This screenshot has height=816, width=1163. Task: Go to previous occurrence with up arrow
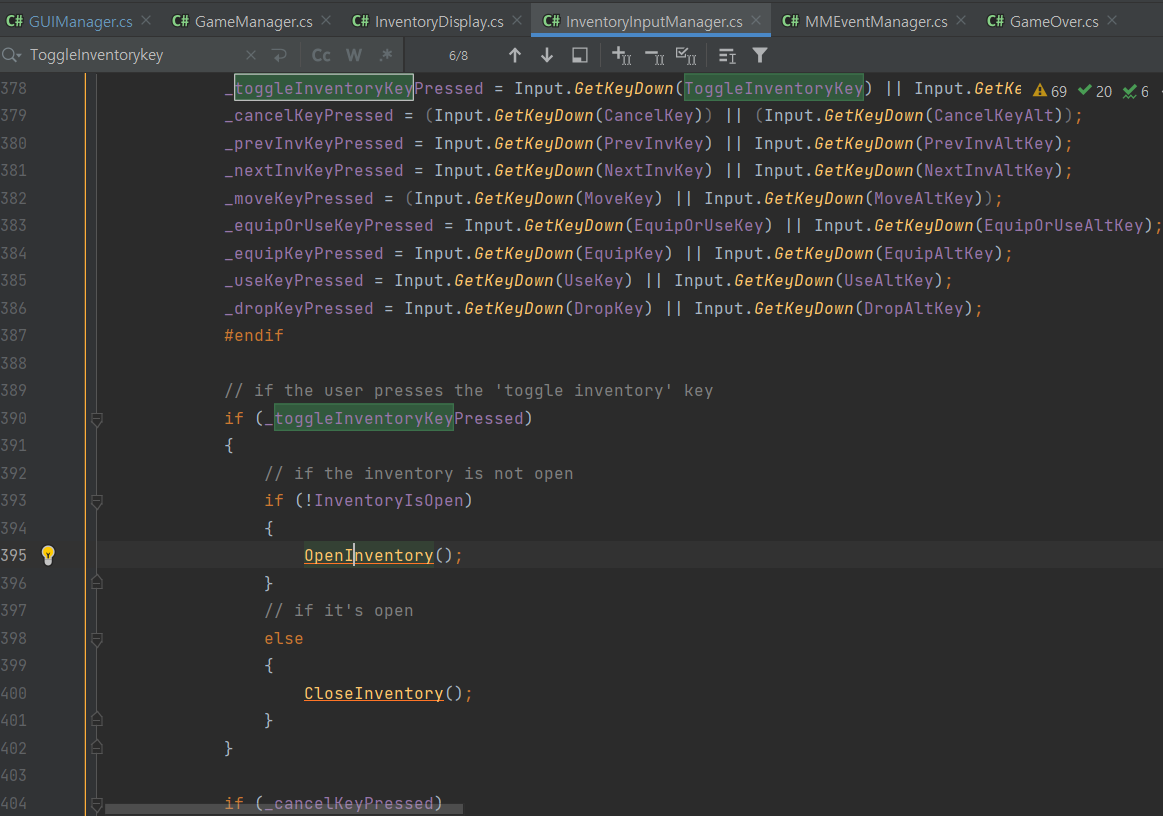[x=515, y=55]
